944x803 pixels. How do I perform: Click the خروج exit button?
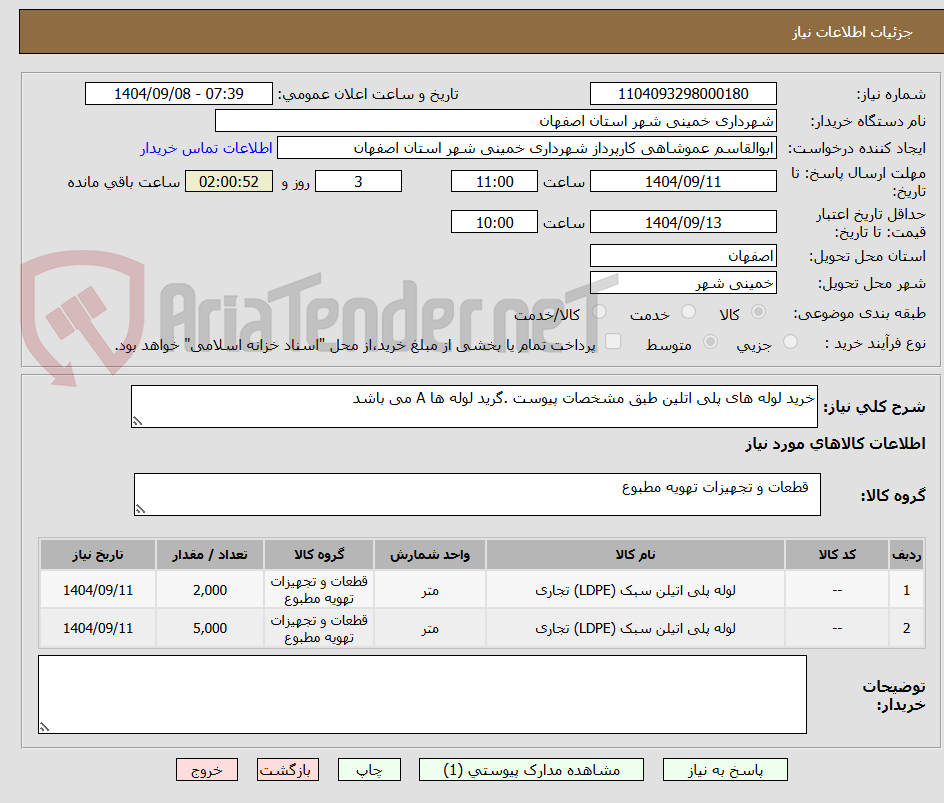pos(206,770)
